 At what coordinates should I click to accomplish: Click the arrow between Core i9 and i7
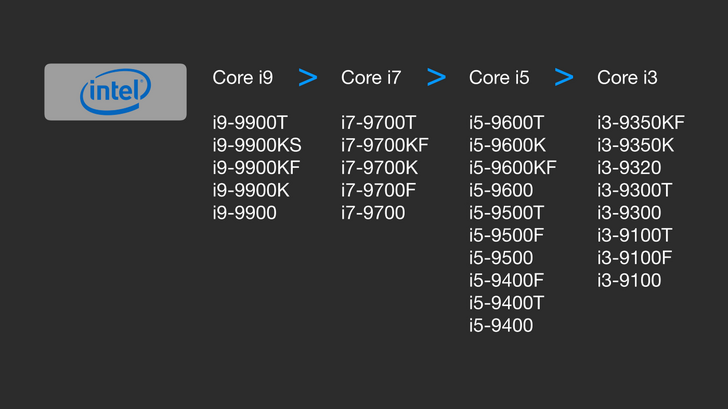(308, 77)
